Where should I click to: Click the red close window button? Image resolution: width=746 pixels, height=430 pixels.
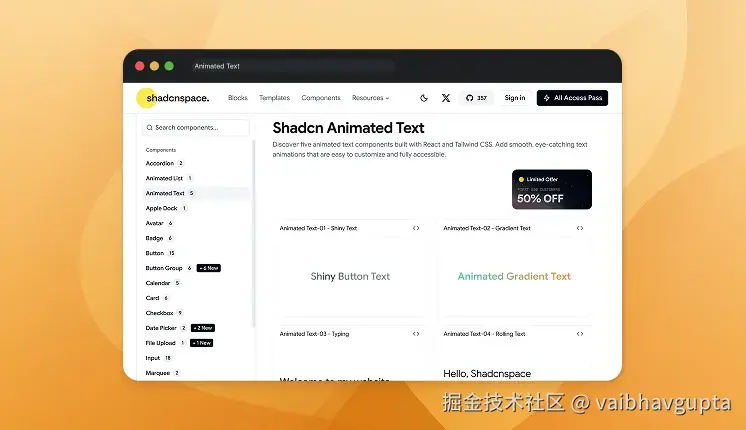click(x=140, y=66)
